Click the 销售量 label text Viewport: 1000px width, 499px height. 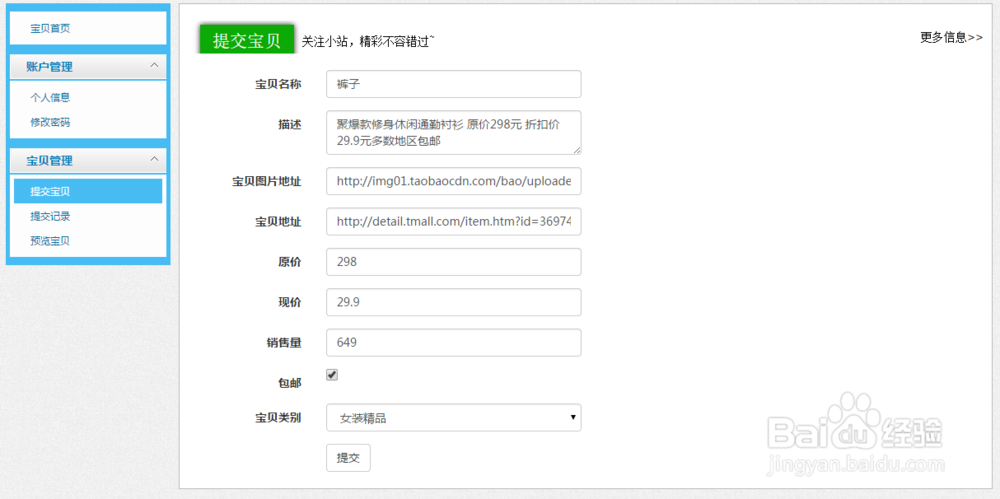tap(284, 343)
